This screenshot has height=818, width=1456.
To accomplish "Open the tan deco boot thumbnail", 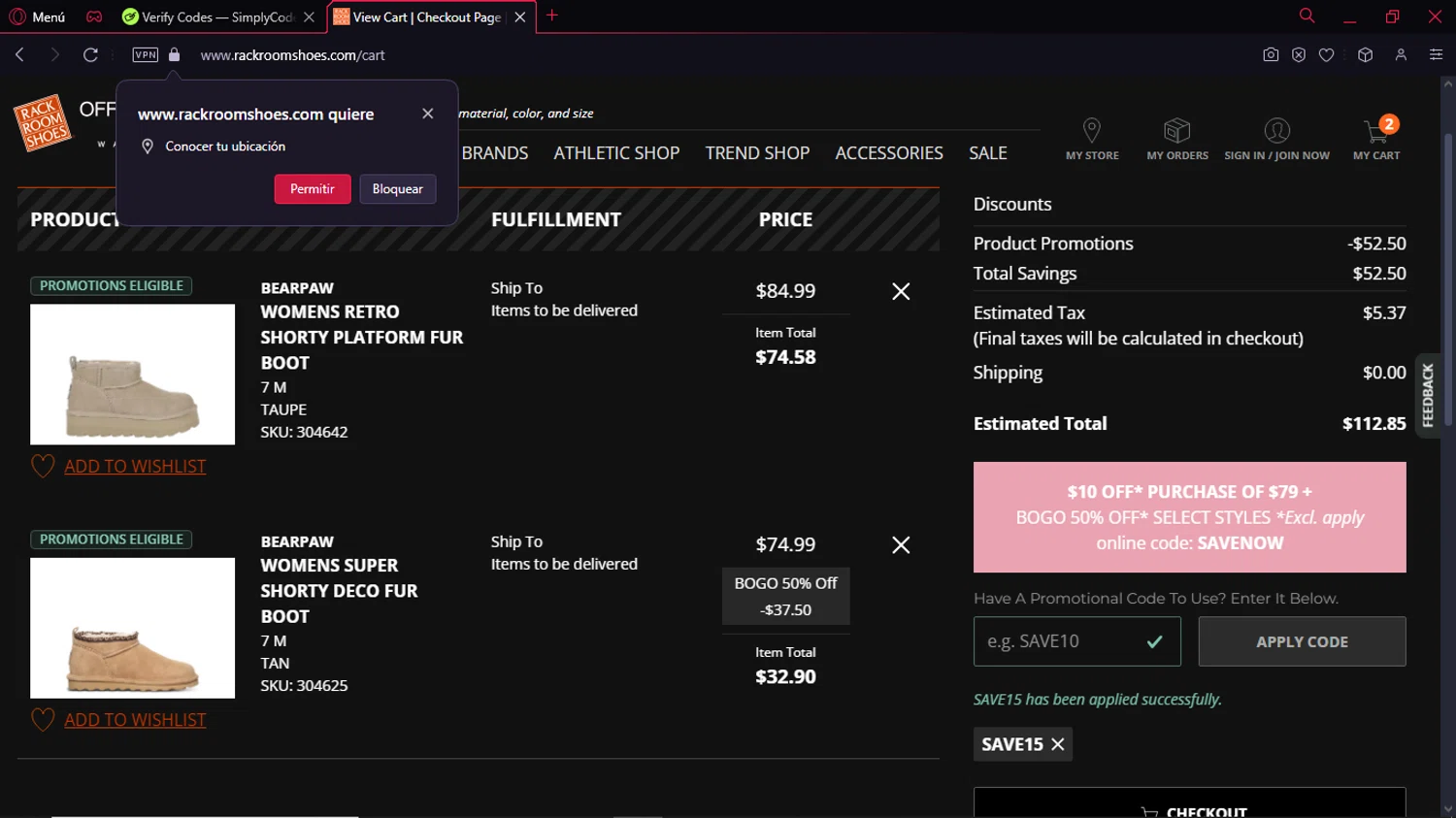I will pyautogui.click(x=132, y=628).
